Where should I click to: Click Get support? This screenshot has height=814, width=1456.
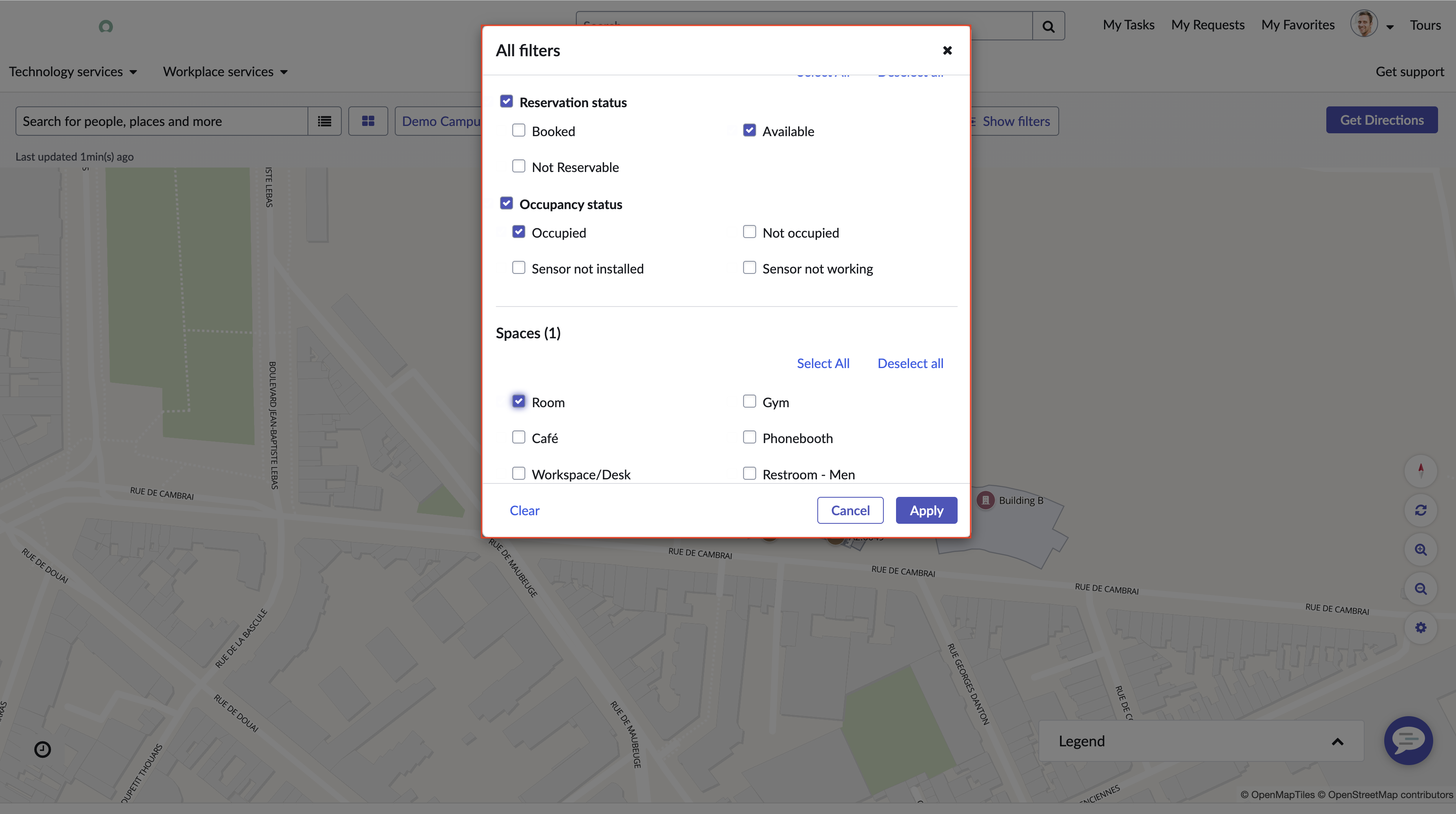(x=1410, y=72)
